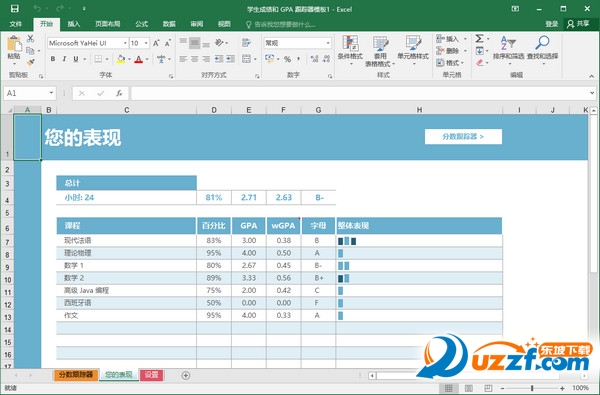
Task: Toggle Bold formatting
Action: (x=53, y=59)
